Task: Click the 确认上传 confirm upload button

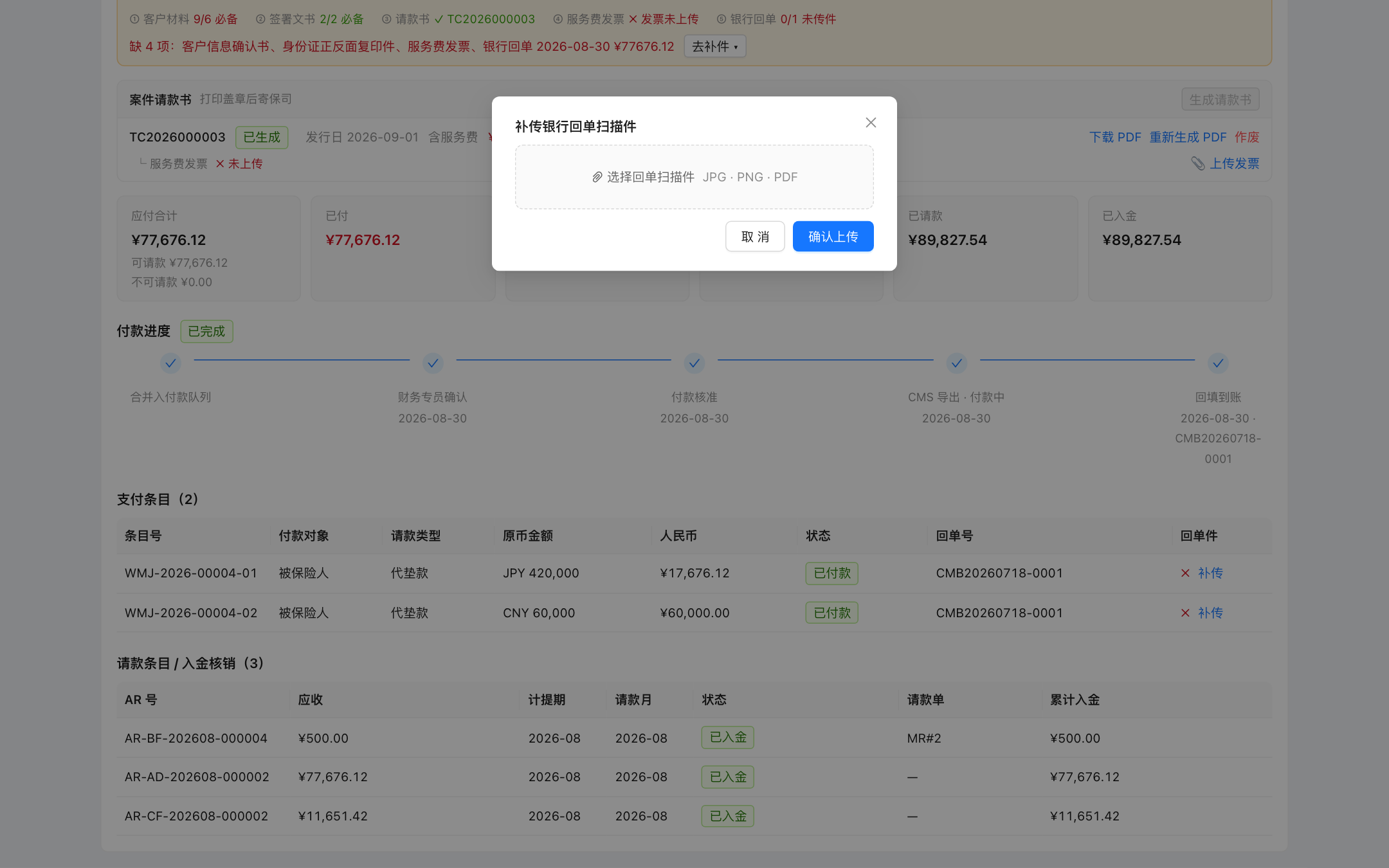Action: (x=833, y=237)
